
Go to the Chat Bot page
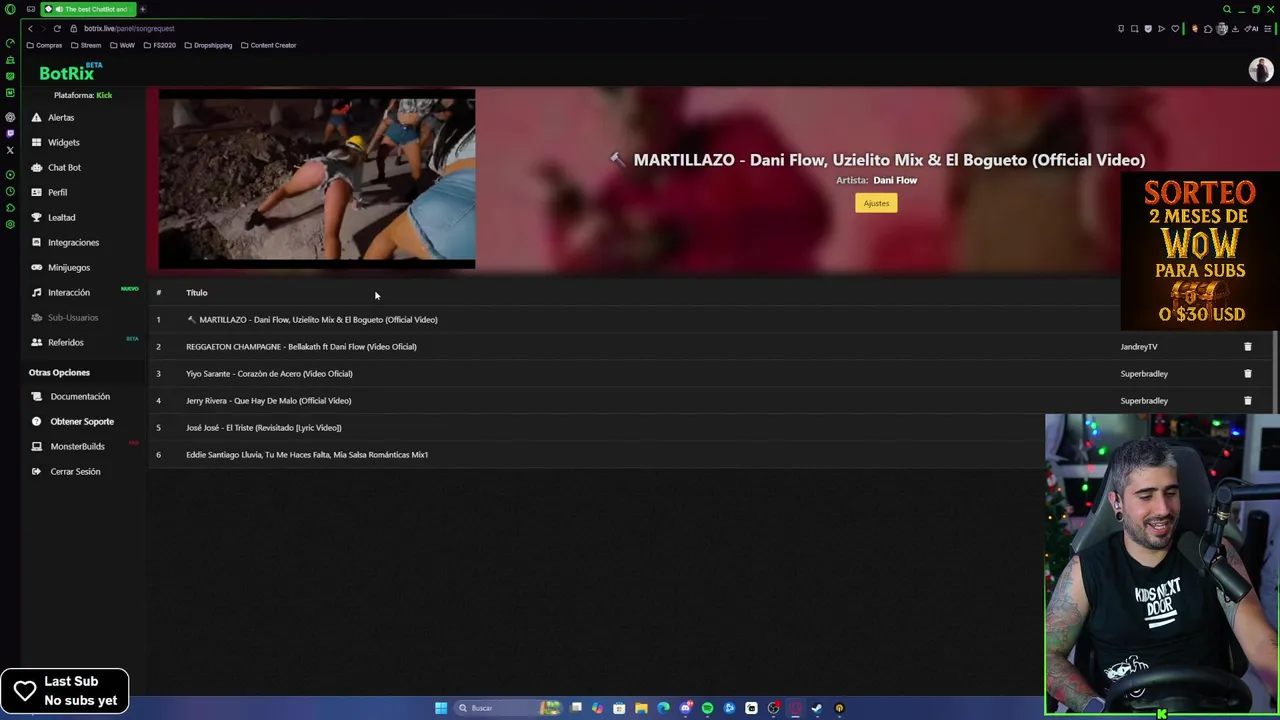(64, 167)
